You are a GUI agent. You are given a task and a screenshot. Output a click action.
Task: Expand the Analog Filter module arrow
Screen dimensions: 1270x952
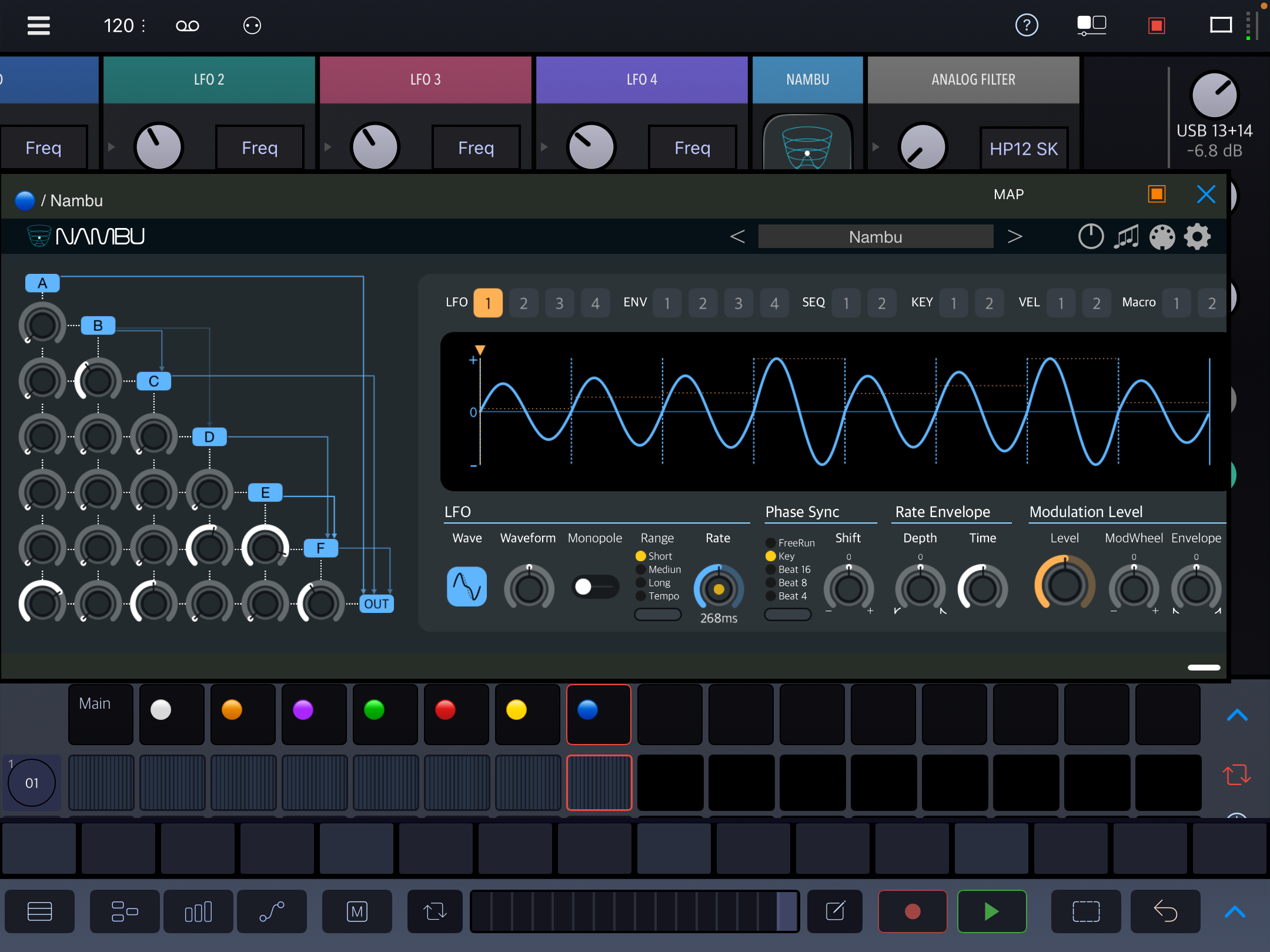tap(875, 147)
